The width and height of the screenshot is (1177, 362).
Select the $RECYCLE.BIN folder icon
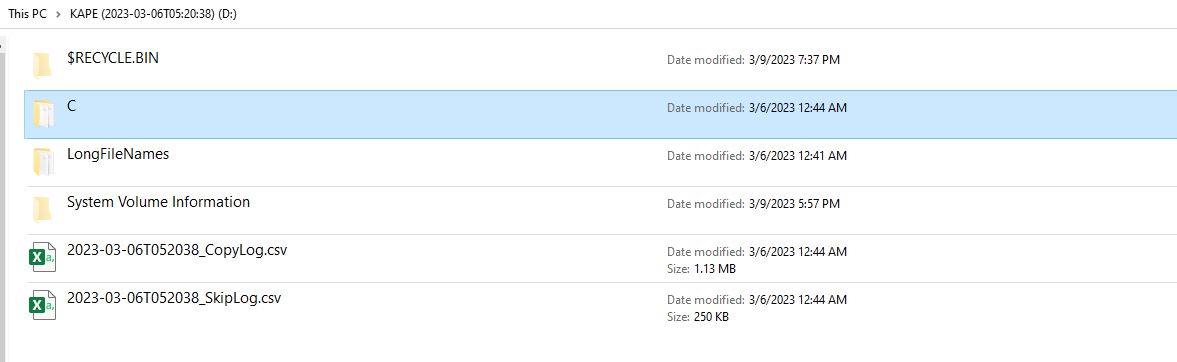(42, 65)
